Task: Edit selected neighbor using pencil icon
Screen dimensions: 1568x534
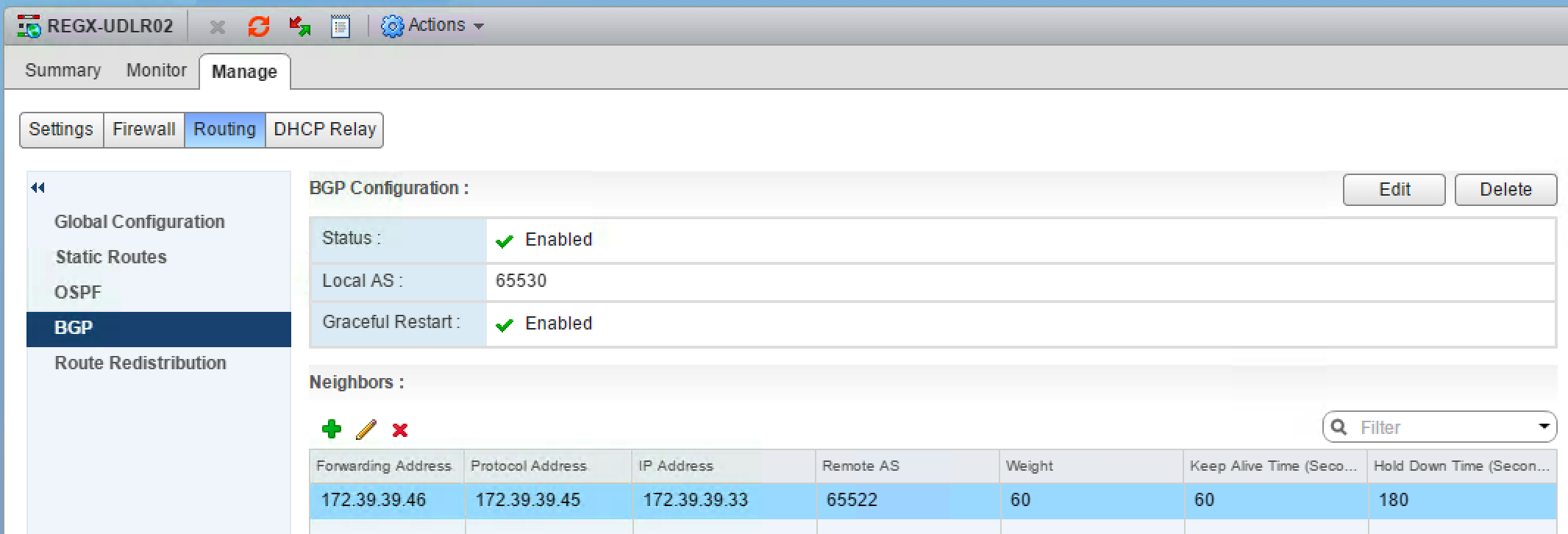Action: pos(366,429)
